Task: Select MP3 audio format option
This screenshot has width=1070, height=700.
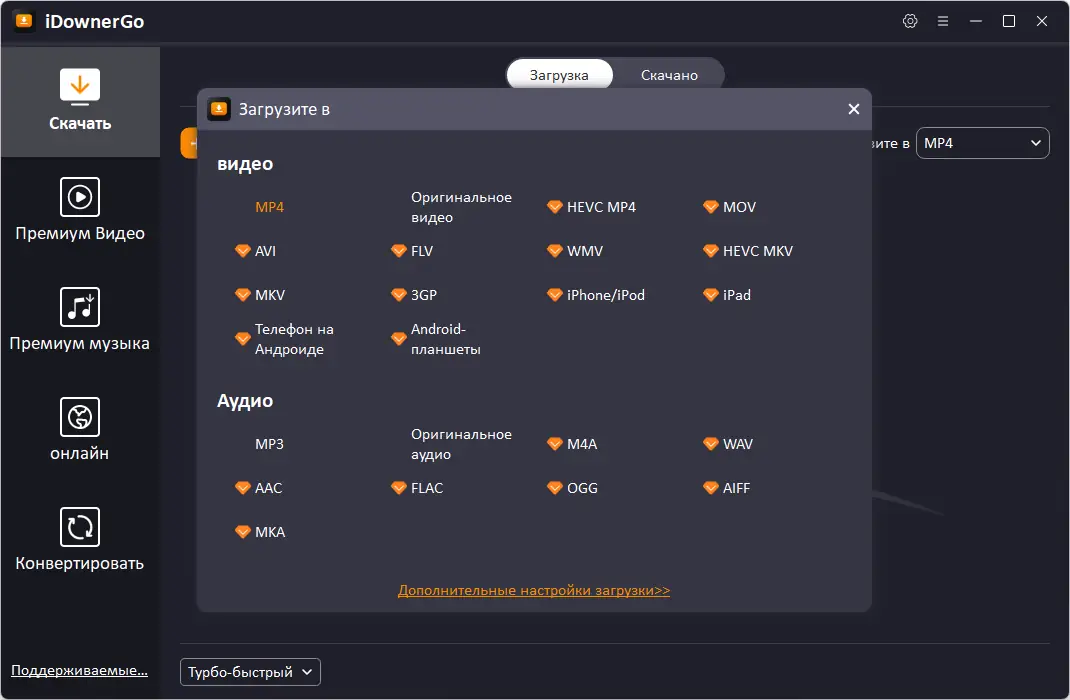Action: pos(269,444)
